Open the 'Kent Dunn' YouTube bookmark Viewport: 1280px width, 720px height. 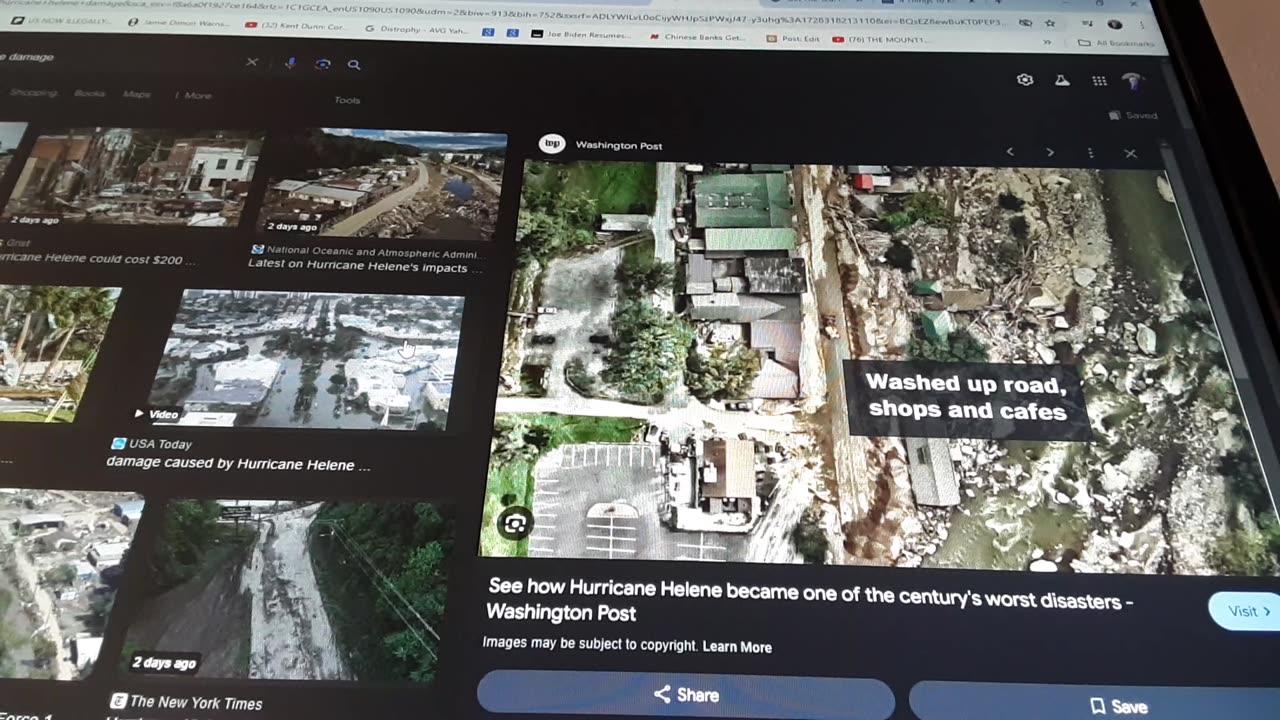point(296,26)
